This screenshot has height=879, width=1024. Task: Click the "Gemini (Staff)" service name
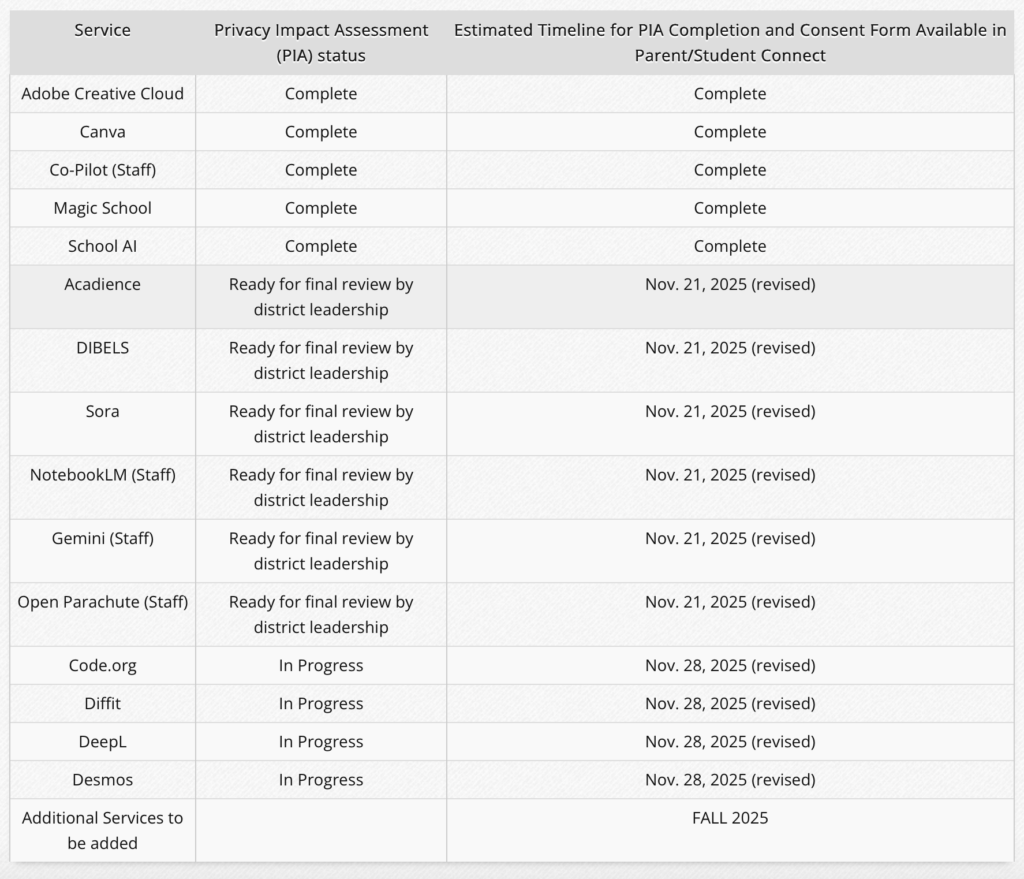pyautogui.click(x=102, y=539)
